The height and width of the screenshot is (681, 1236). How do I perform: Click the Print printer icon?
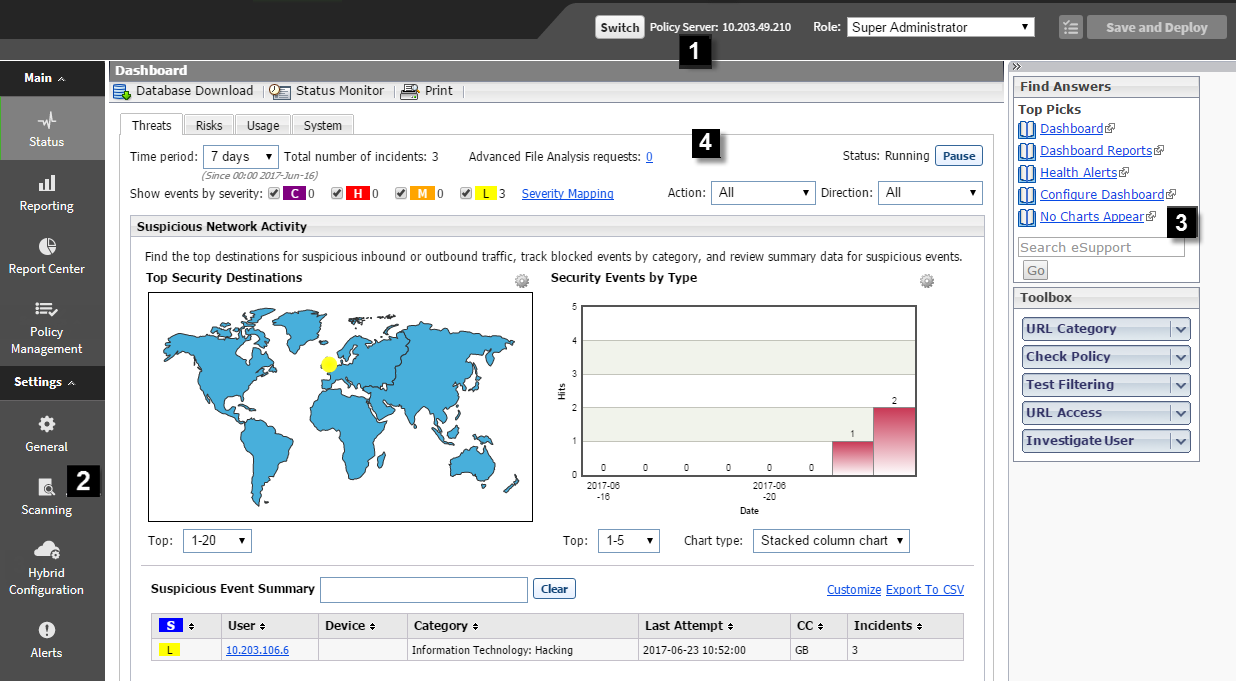(409, 91)
